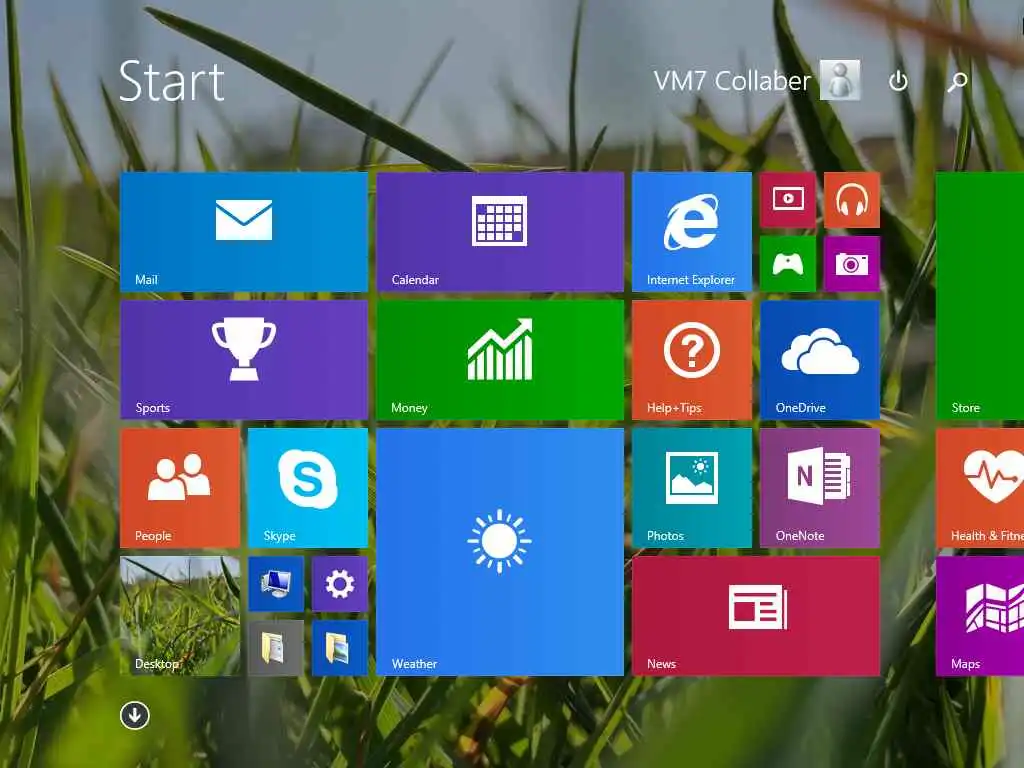This screenshot has height=768, width=1024.
Task: Open the People tile
Action: click(180, 488)
